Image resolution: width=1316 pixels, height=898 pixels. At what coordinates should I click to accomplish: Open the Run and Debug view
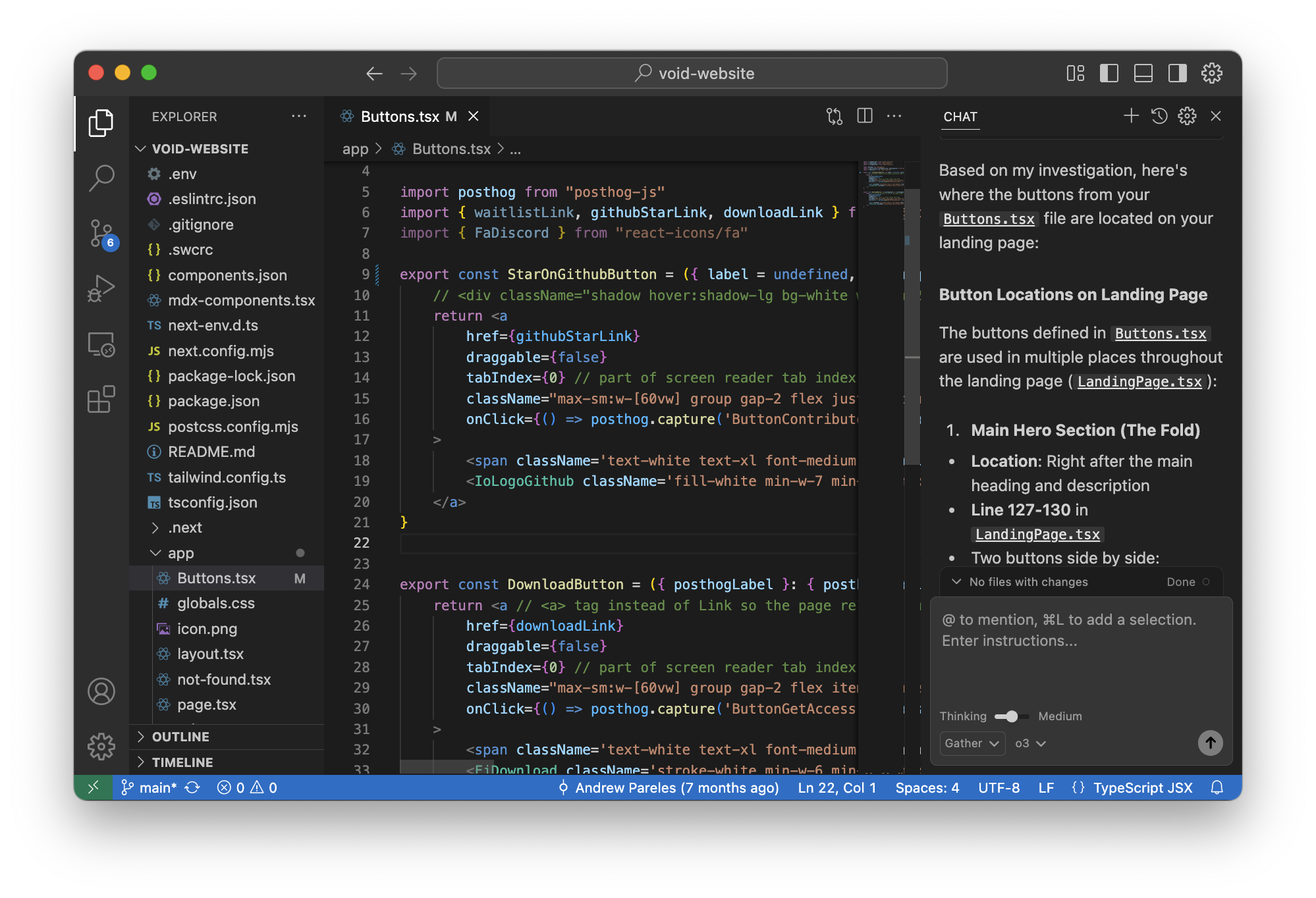[101, 289]
